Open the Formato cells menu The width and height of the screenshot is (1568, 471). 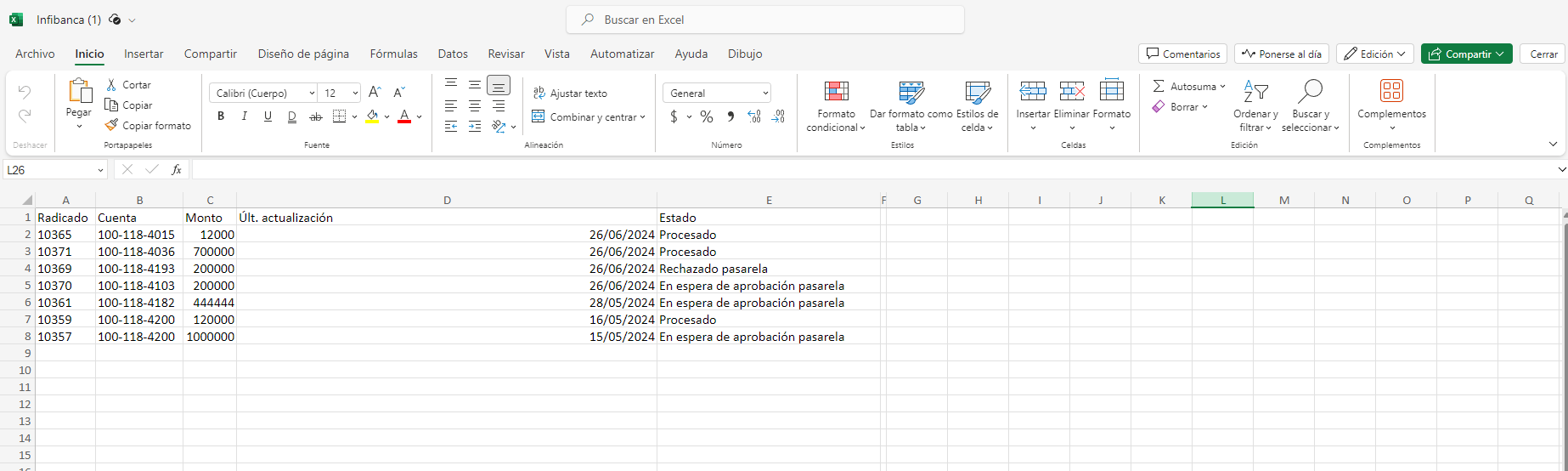[x=1112, y=105]
